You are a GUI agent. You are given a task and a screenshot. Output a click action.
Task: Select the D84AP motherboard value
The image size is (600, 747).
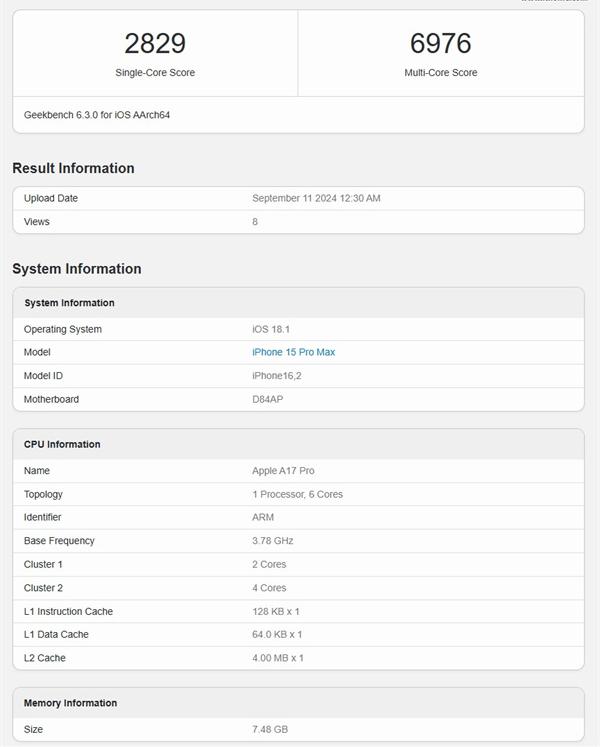(270, 399)
